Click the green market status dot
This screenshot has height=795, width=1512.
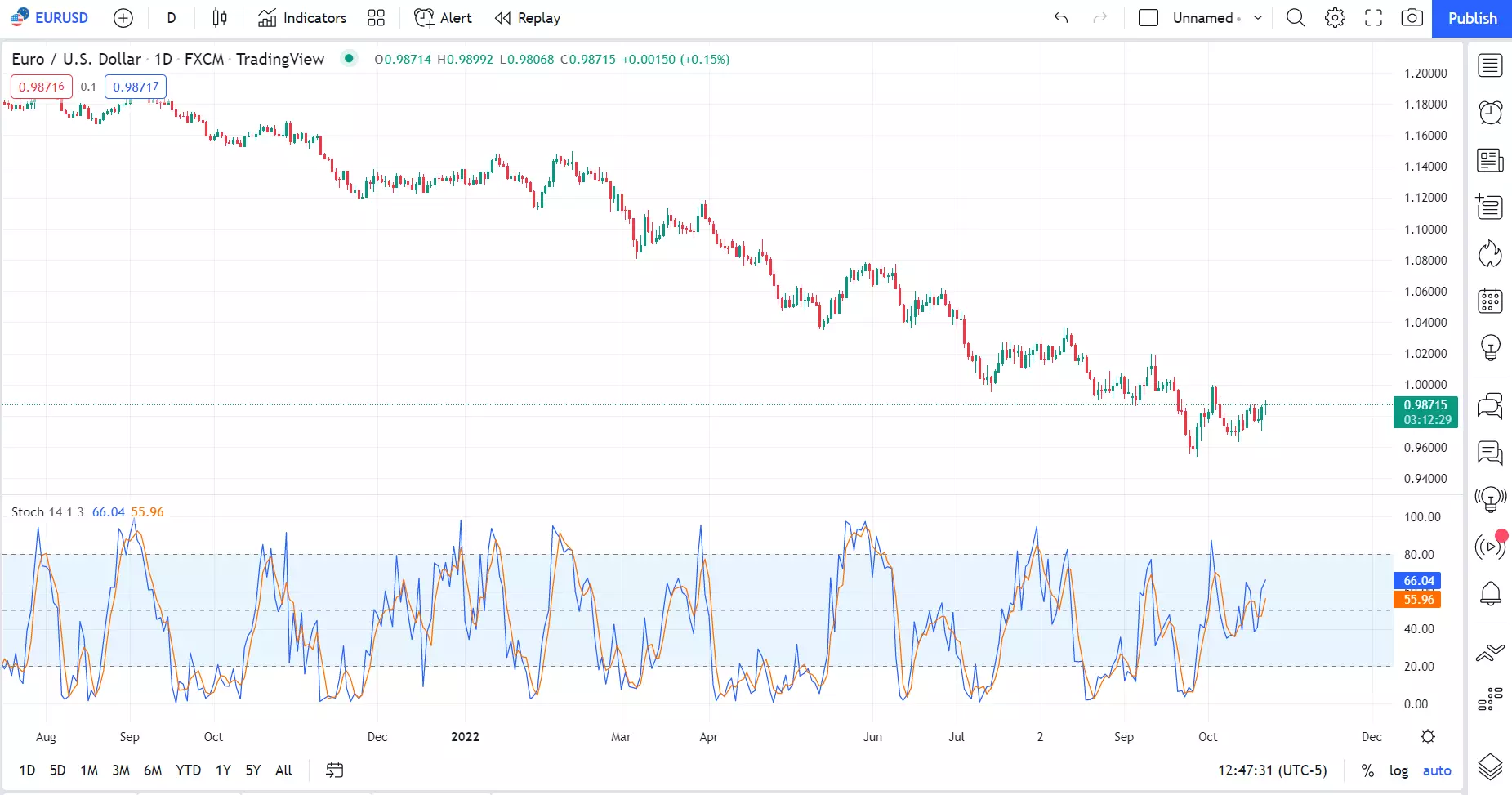point(349,58)
